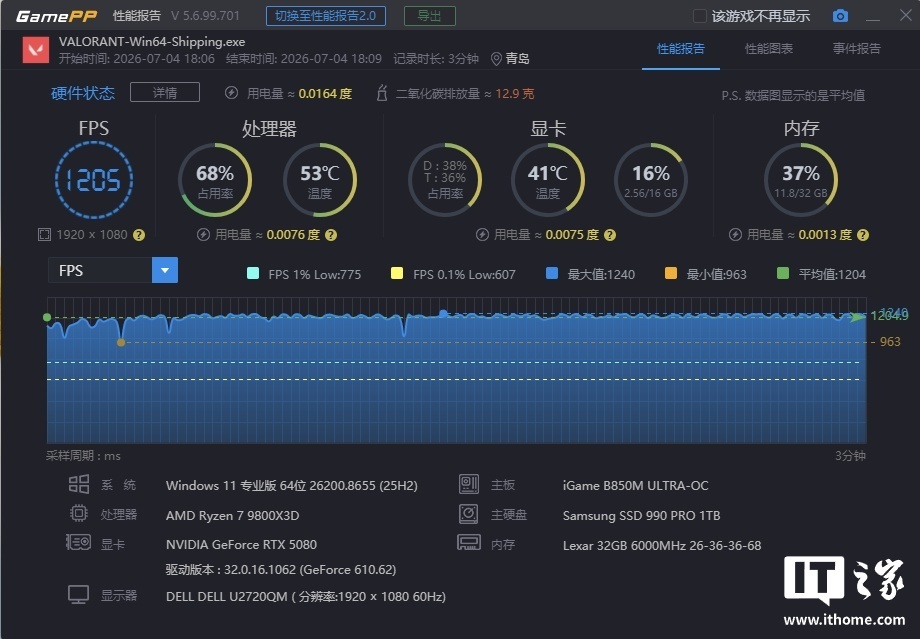Click the green average marker on chart start

(x=47, y=317)
